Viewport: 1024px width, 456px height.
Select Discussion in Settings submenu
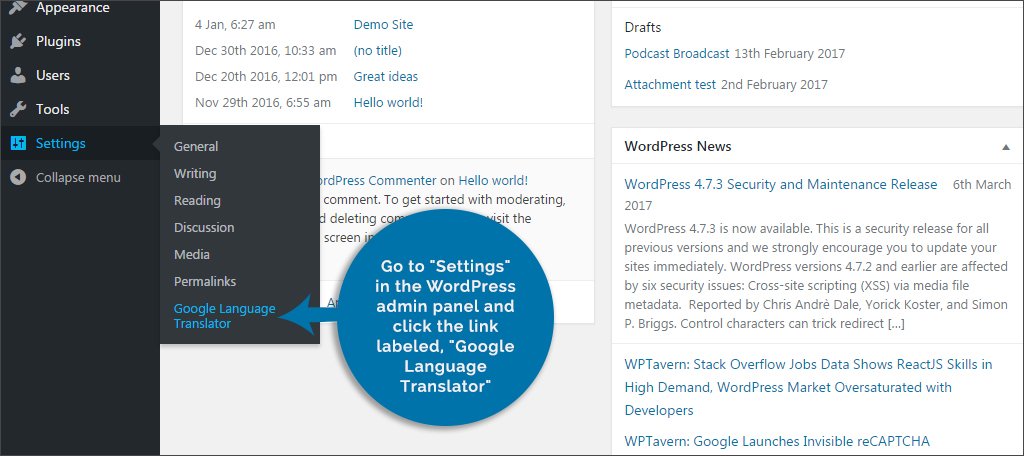click(204, 227)
